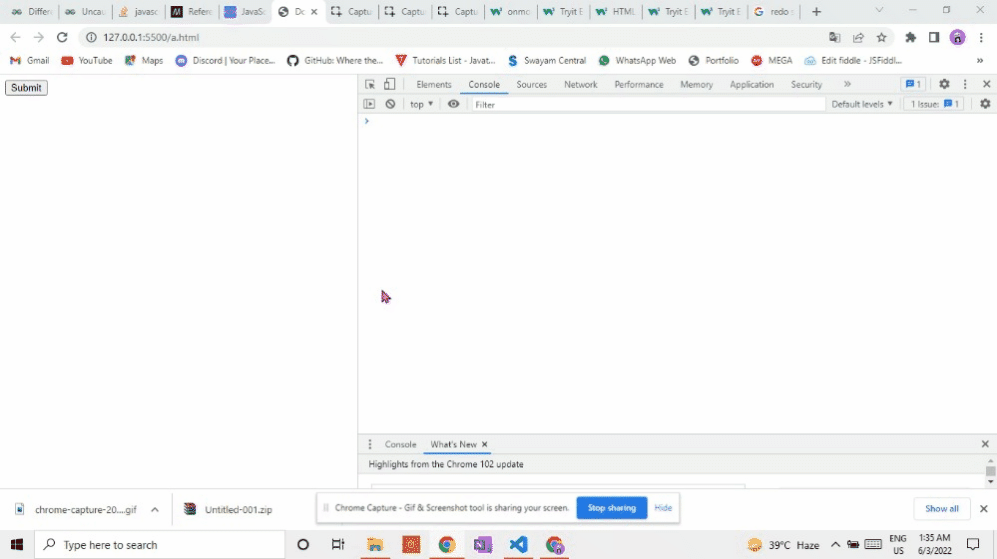Open the Network tab
997x559 pixels.
(x=581, y=85)
